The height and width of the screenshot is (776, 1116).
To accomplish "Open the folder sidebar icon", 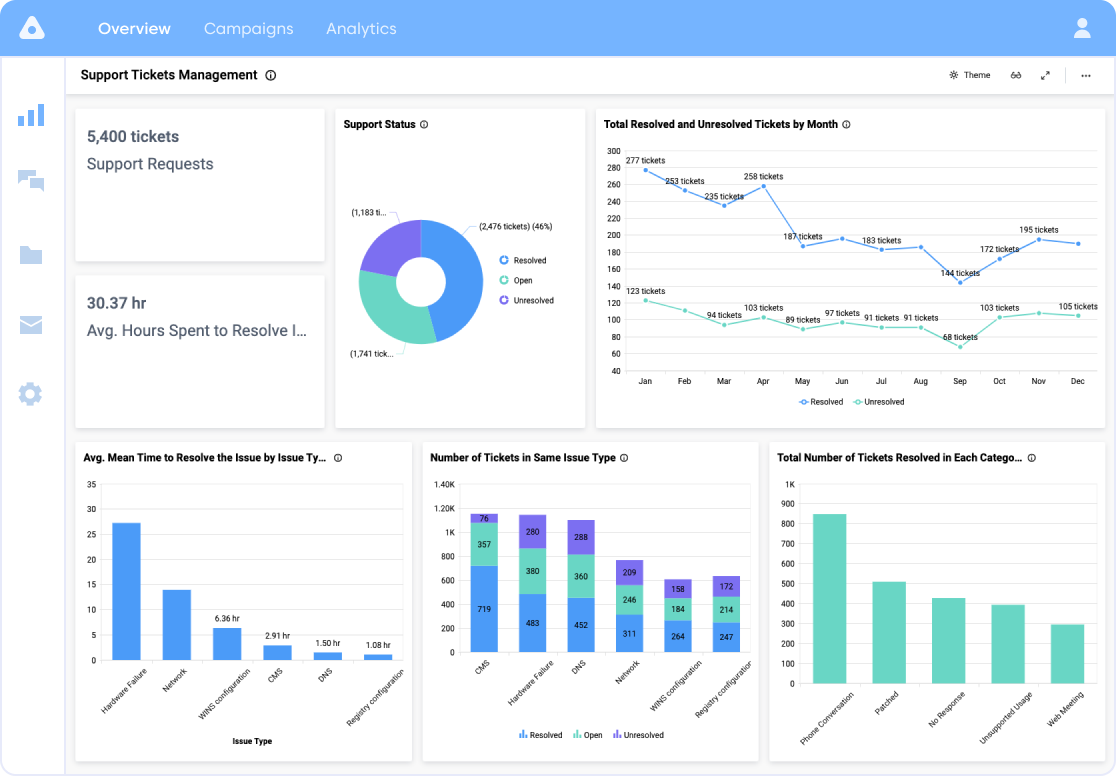I will pyautogui.click(x=31, y=255).
